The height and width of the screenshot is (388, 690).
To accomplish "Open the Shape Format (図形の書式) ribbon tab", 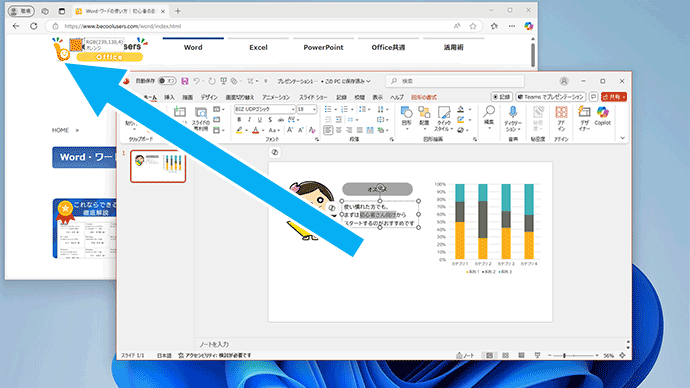I will click(423, 97).
